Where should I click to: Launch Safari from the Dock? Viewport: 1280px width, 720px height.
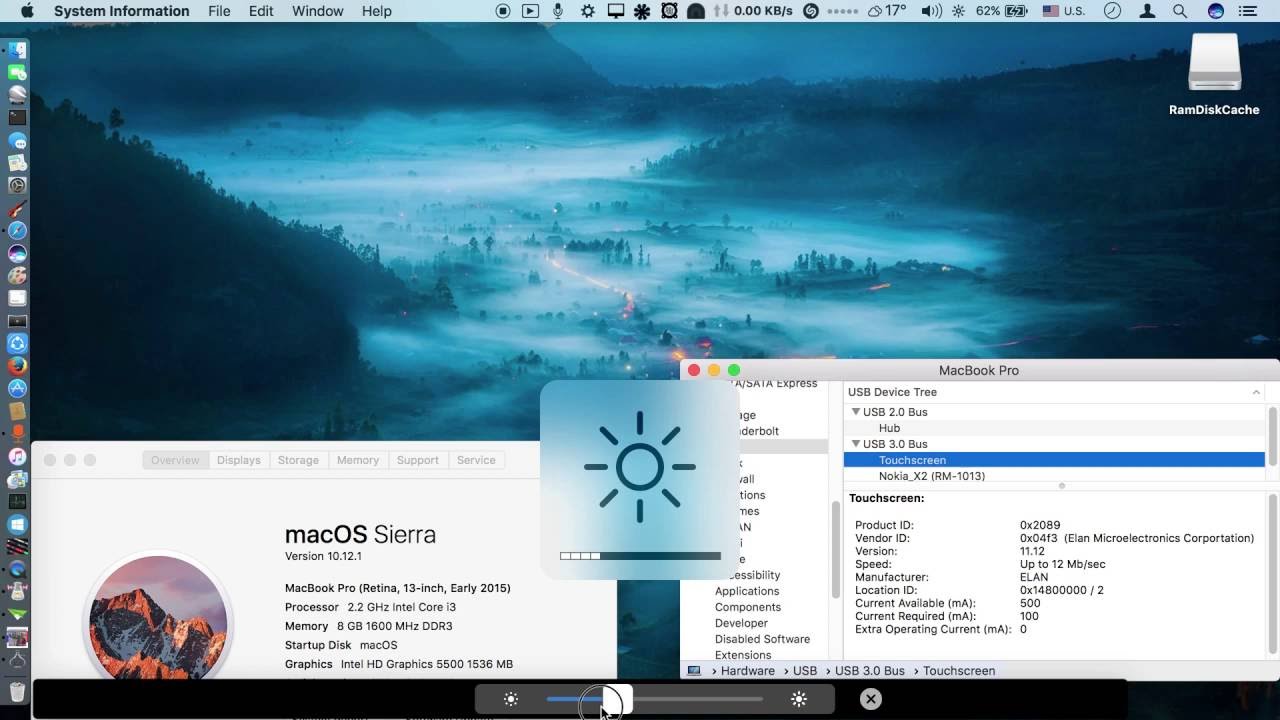(x=17, y=230)
